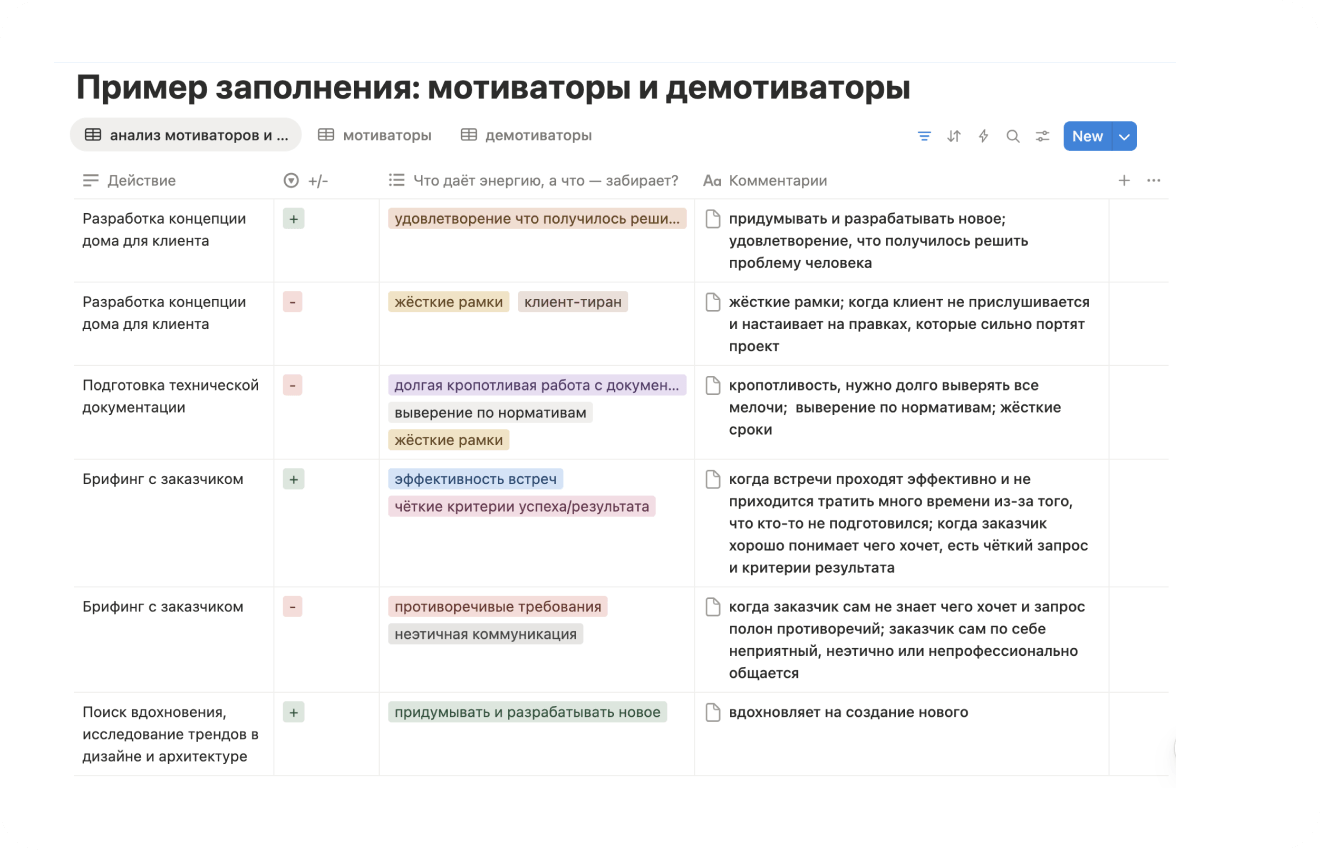This screenshot has height=850, width=1320.
Task: Open page icon beside 'кропотливость, нужно долго' comment
Action: 713,385
